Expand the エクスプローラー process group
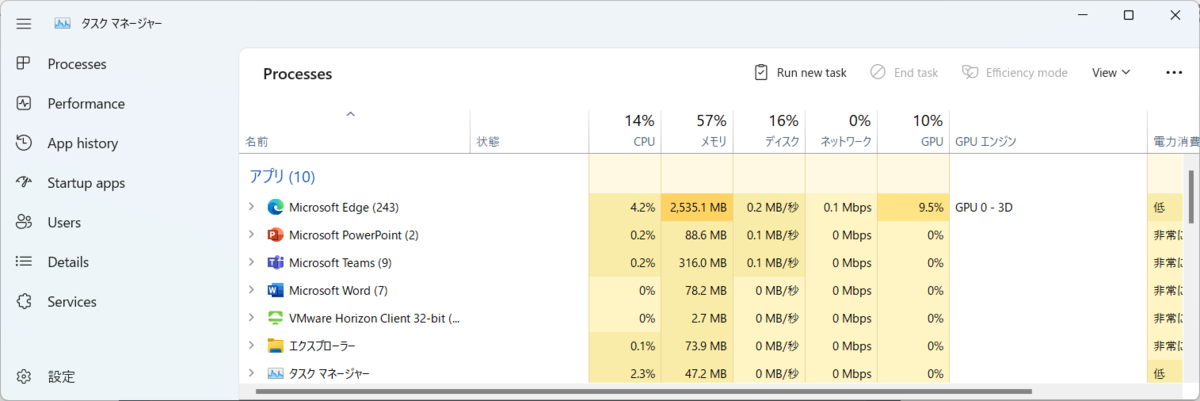Image resolution: width=1200 pixels, height=401 pixels. tap(252, 346)
